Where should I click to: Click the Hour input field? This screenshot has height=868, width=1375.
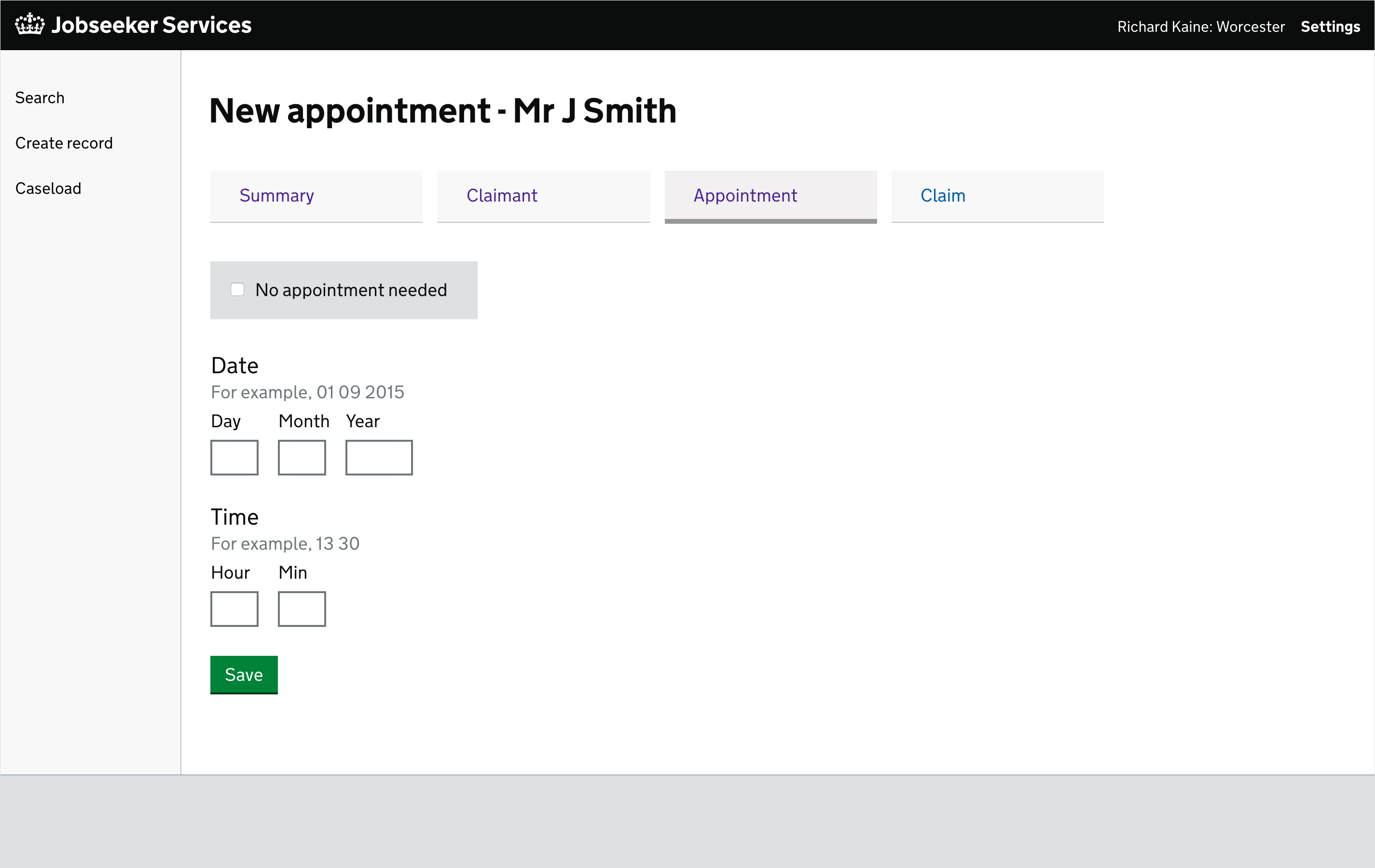click(234, 609)
